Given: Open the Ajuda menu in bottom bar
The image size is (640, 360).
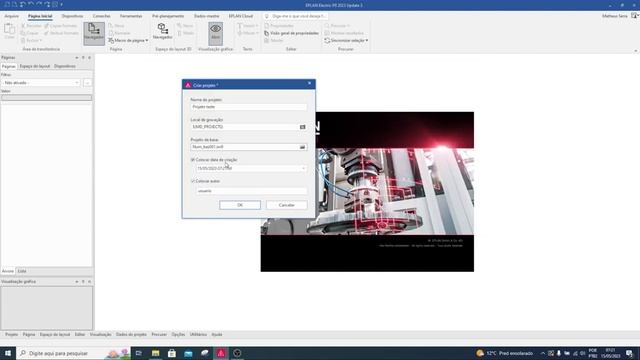Looking at the screenshot, I should pos(217,334).
